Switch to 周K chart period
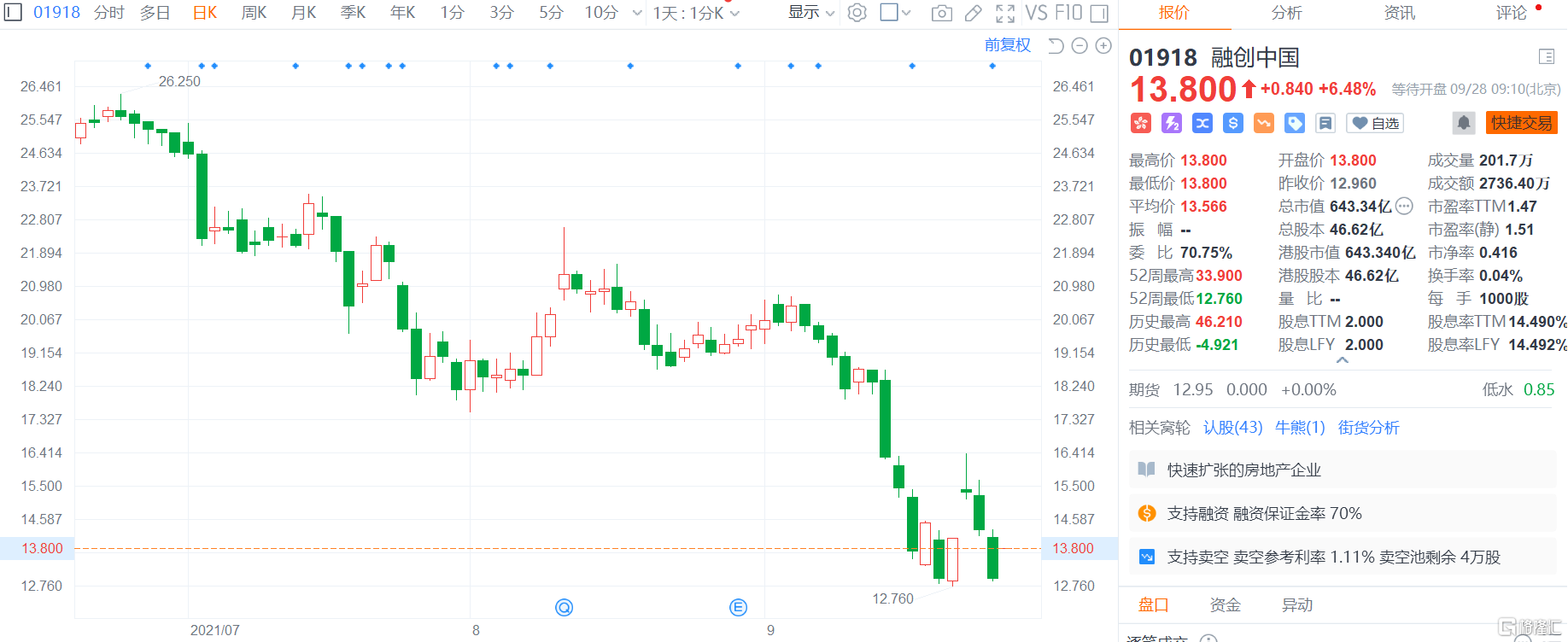 254,13
